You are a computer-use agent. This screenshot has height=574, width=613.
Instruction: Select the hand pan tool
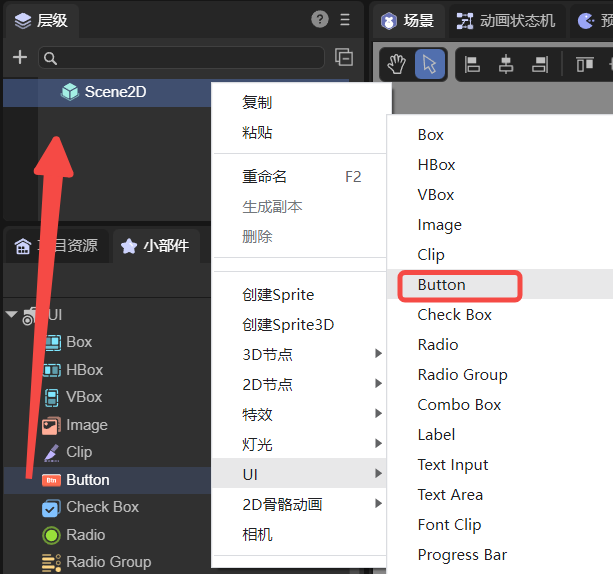click(x=397, y=64)
